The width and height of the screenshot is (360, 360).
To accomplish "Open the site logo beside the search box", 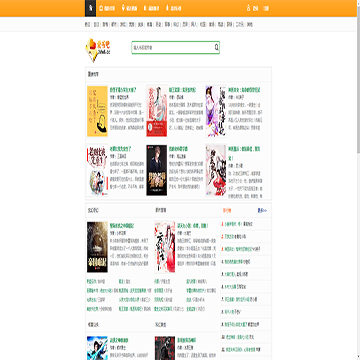I will click(98, 49).
